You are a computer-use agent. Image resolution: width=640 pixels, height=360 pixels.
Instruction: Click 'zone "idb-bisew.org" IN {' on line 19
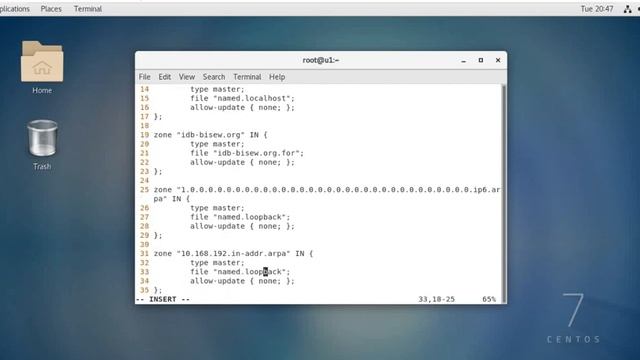click(211, 135)
